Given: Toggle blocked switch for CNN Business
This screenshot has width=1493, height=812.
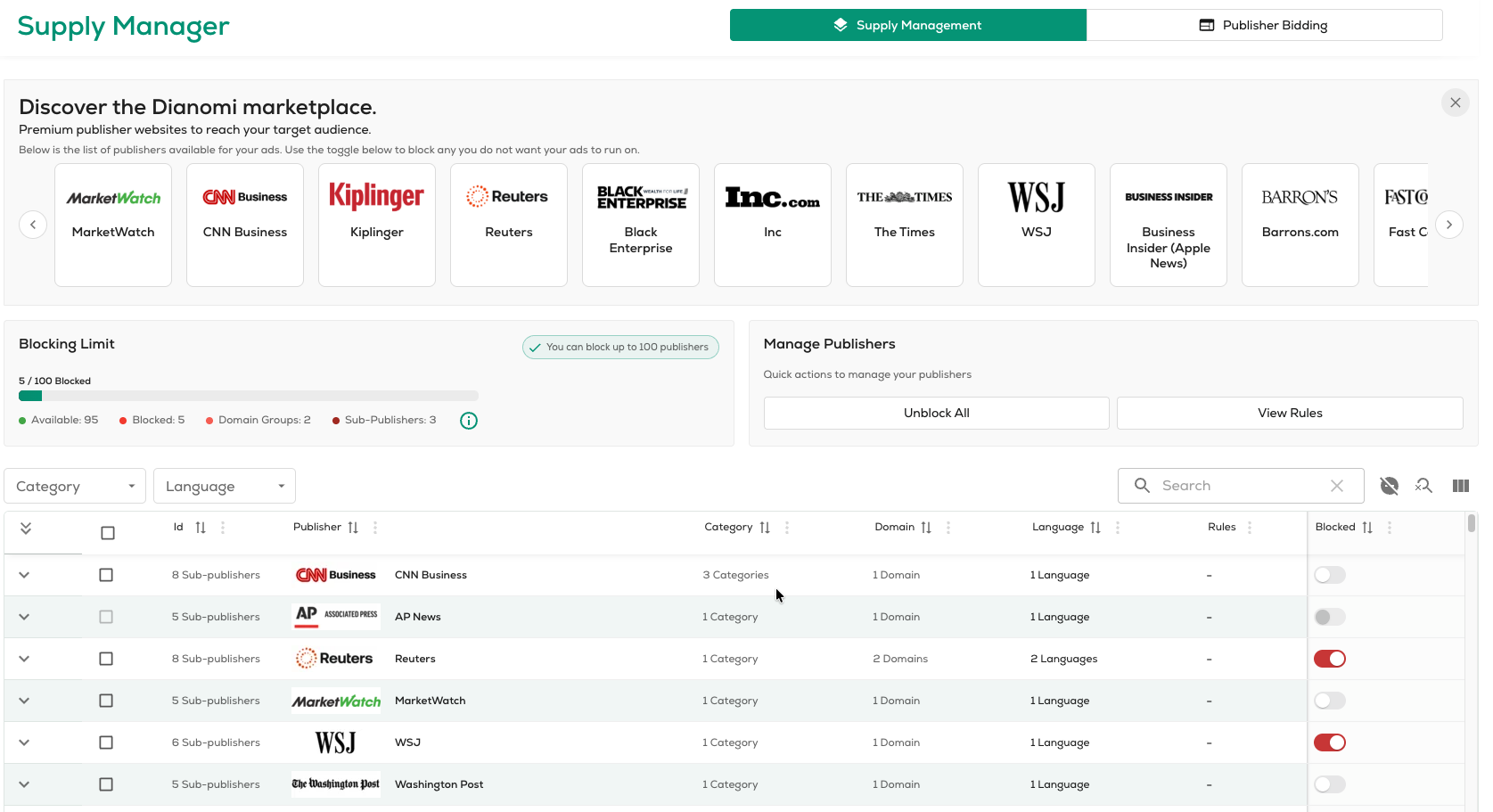Looking at the screenshot, I should pyautogui.click(x=1330, y=575).
